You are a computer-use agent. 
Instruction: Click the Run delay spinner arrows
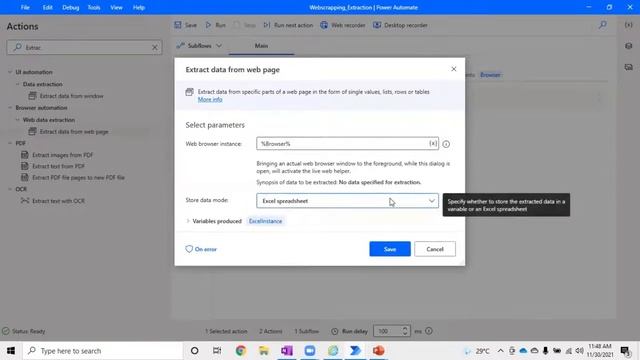tap(404, 331)
